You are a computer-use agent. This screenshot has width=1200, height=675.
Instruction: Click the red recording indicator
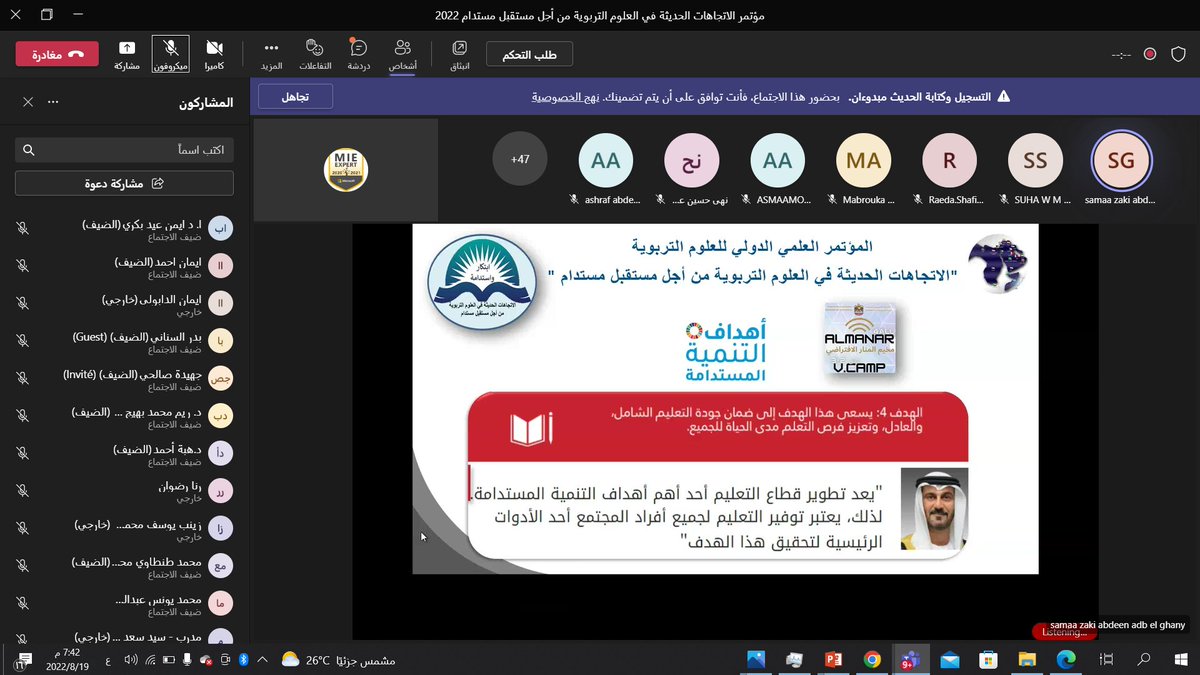pyautogui.click(x=1151, y=54)
